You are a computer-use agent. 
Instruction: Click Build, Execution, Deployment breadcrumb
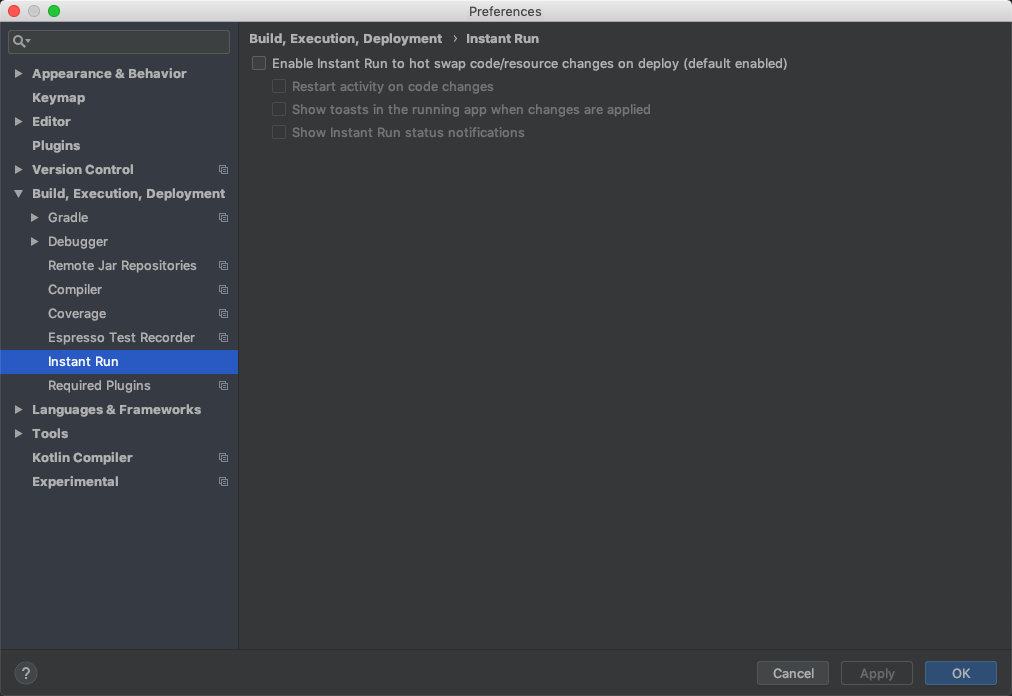click(346, 39)
